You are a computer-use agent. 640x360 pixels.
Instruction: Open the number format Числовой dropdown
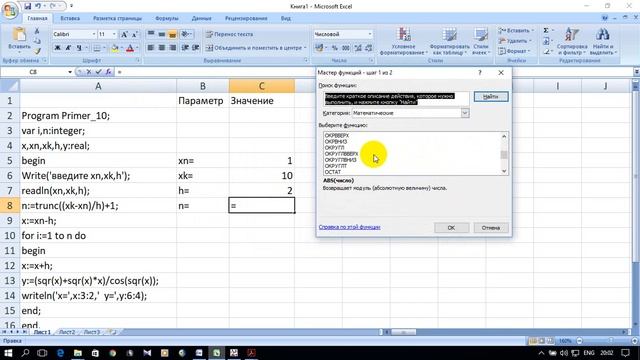[x=370, y=34]
